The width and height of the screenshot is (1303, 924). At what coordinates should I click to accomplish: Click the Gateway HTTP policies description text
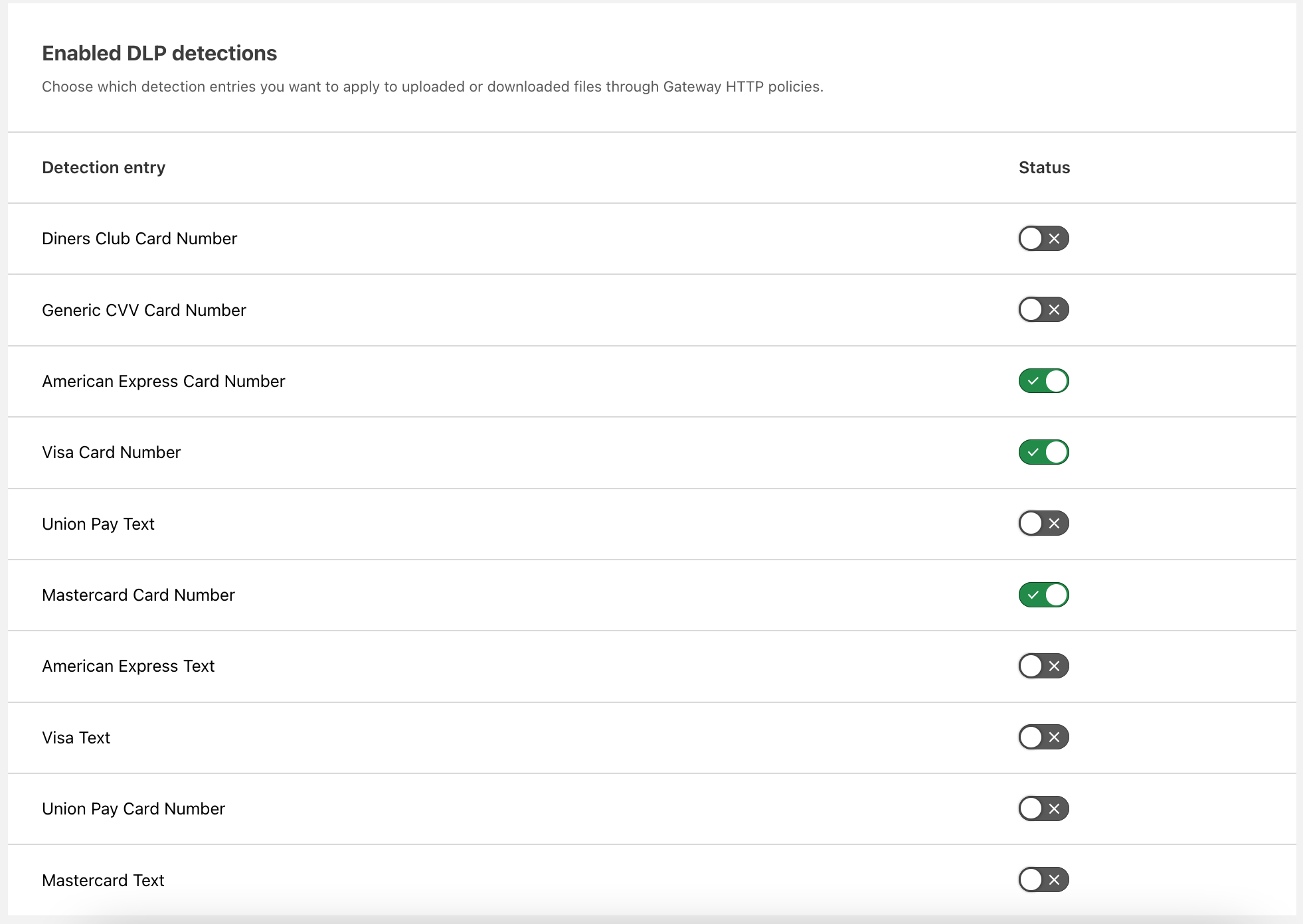(432, 86)
